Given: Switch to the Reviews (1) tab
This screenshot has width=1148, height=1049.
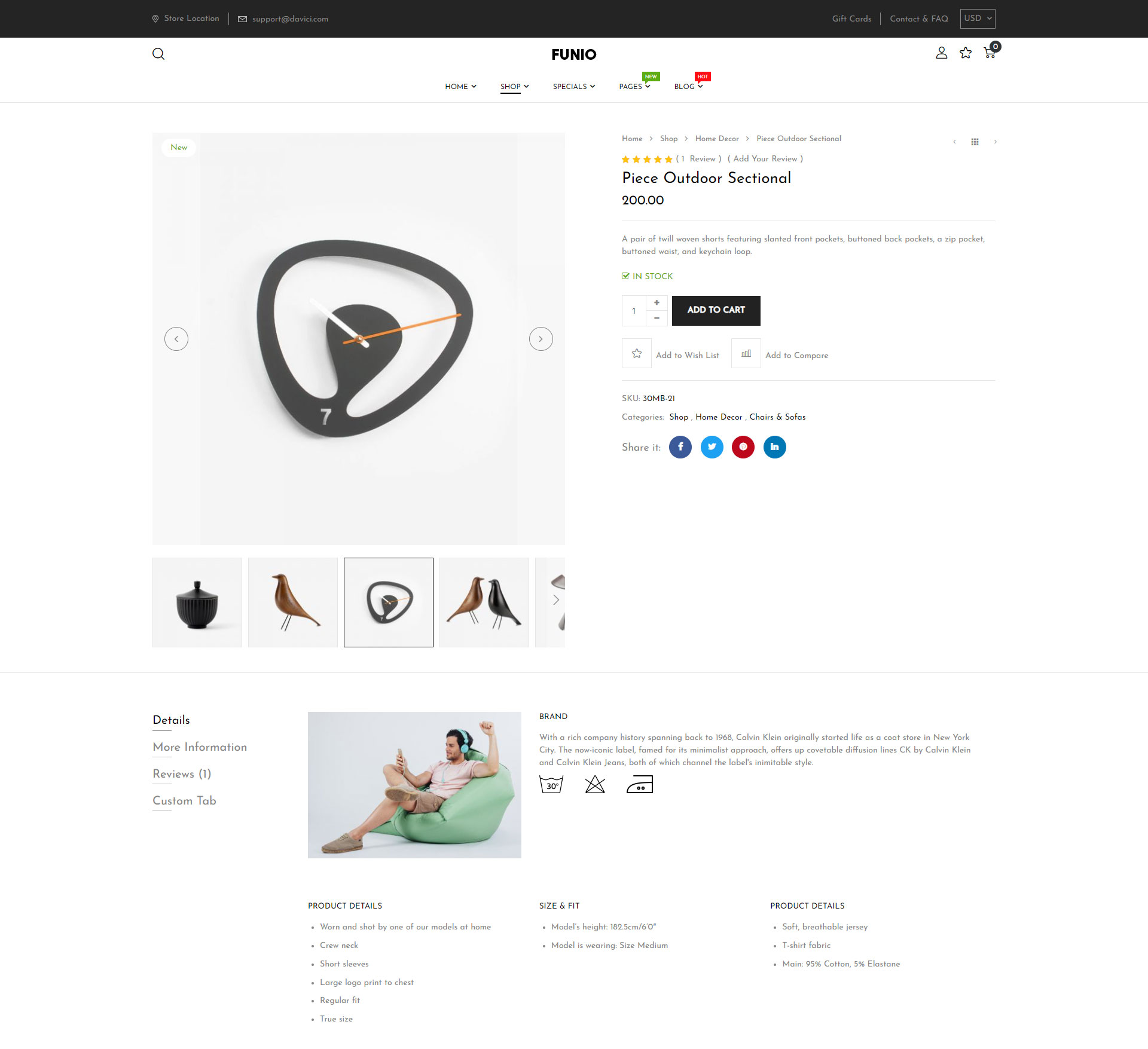Looking at the screenshot, I should pyautogui.click(x=182, y=774).
